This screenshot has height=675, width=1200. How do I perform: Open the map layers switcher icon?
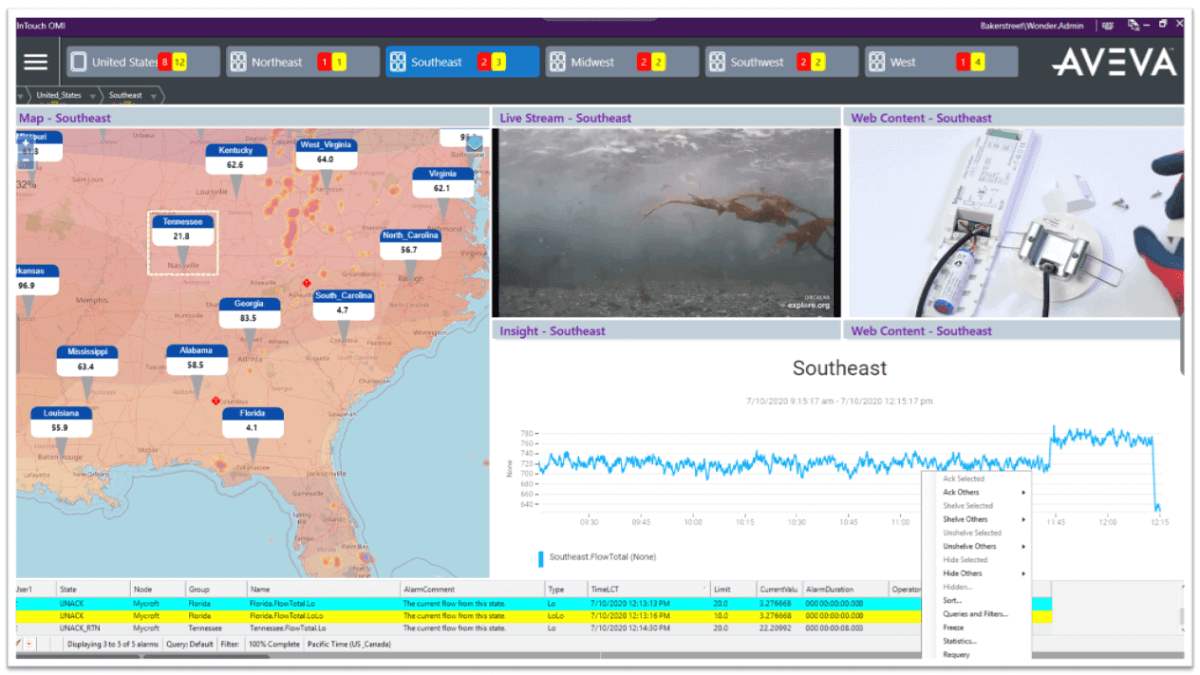473,143
